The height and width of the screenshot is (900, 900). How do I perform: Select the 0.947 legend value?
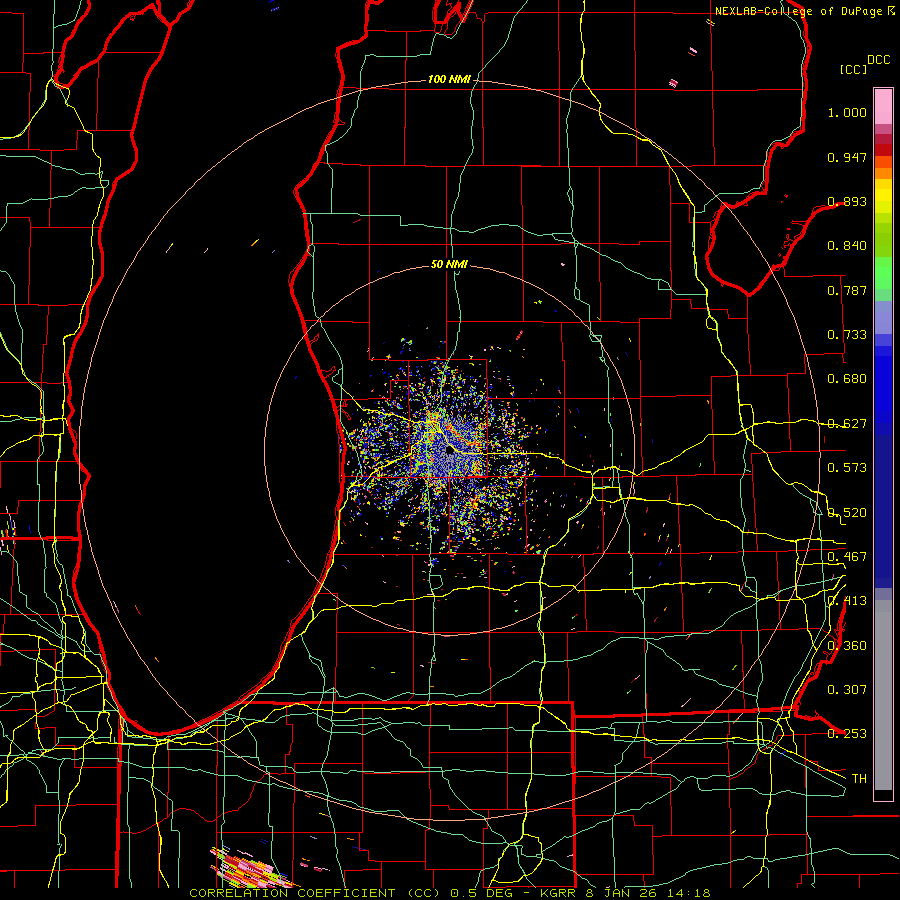point(847,157)
